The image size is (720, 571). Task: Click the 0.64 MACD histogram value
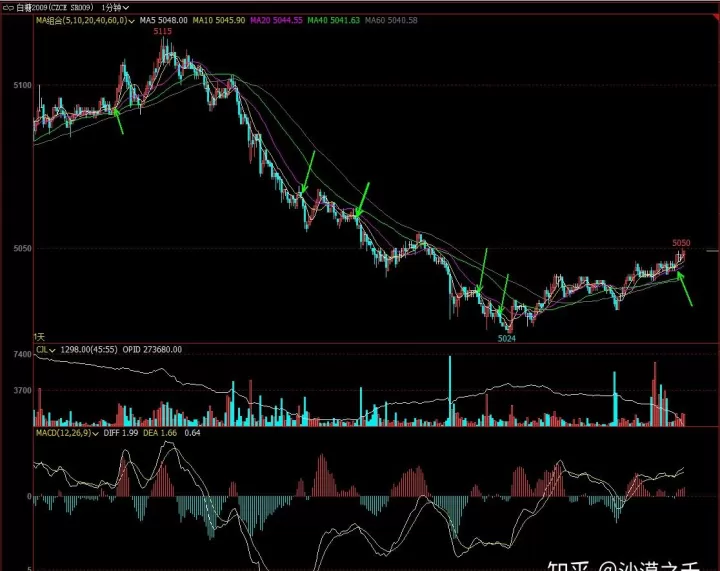(192, 433)
